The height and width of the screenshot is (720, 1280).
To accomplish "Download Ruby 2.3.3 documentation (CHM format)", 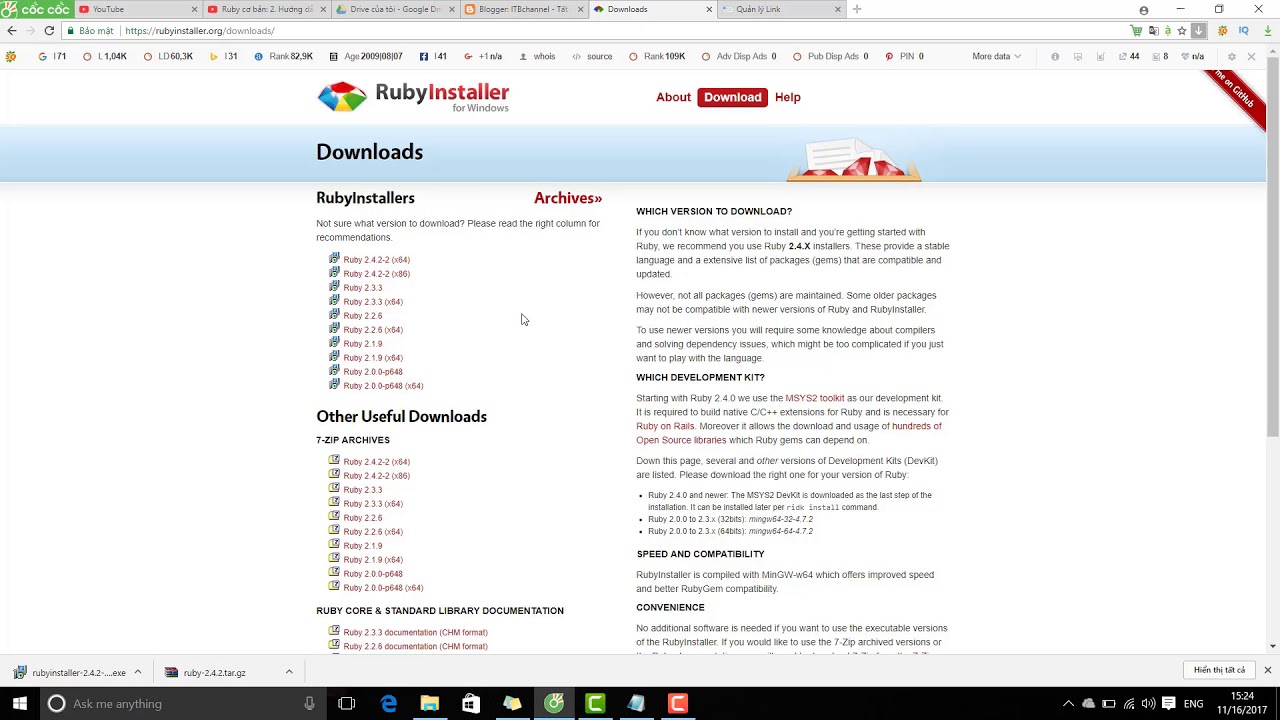I will click(415, 632).
